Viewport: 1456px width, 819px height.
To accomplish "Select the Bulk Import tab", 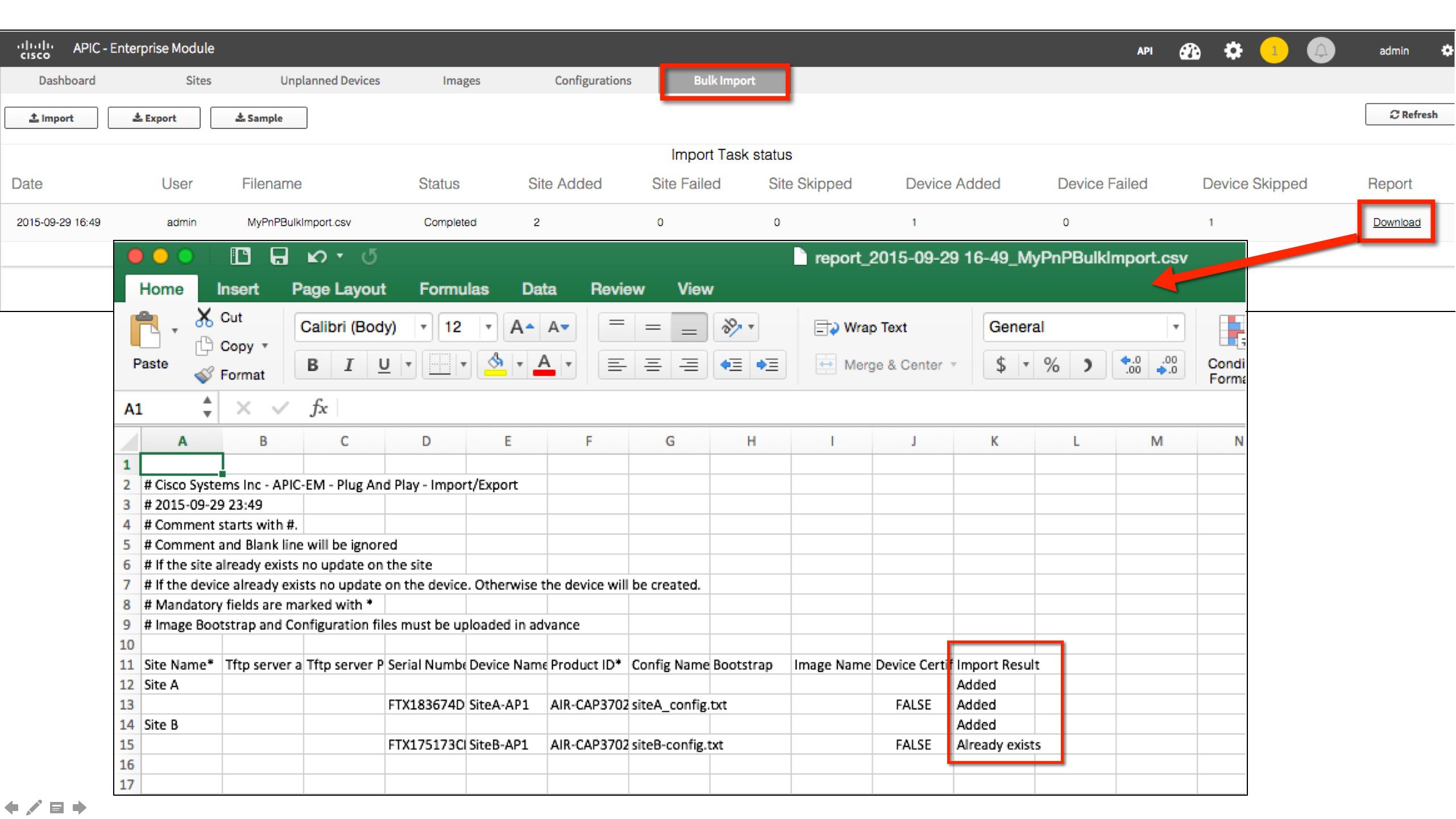I will pos(724,81).
